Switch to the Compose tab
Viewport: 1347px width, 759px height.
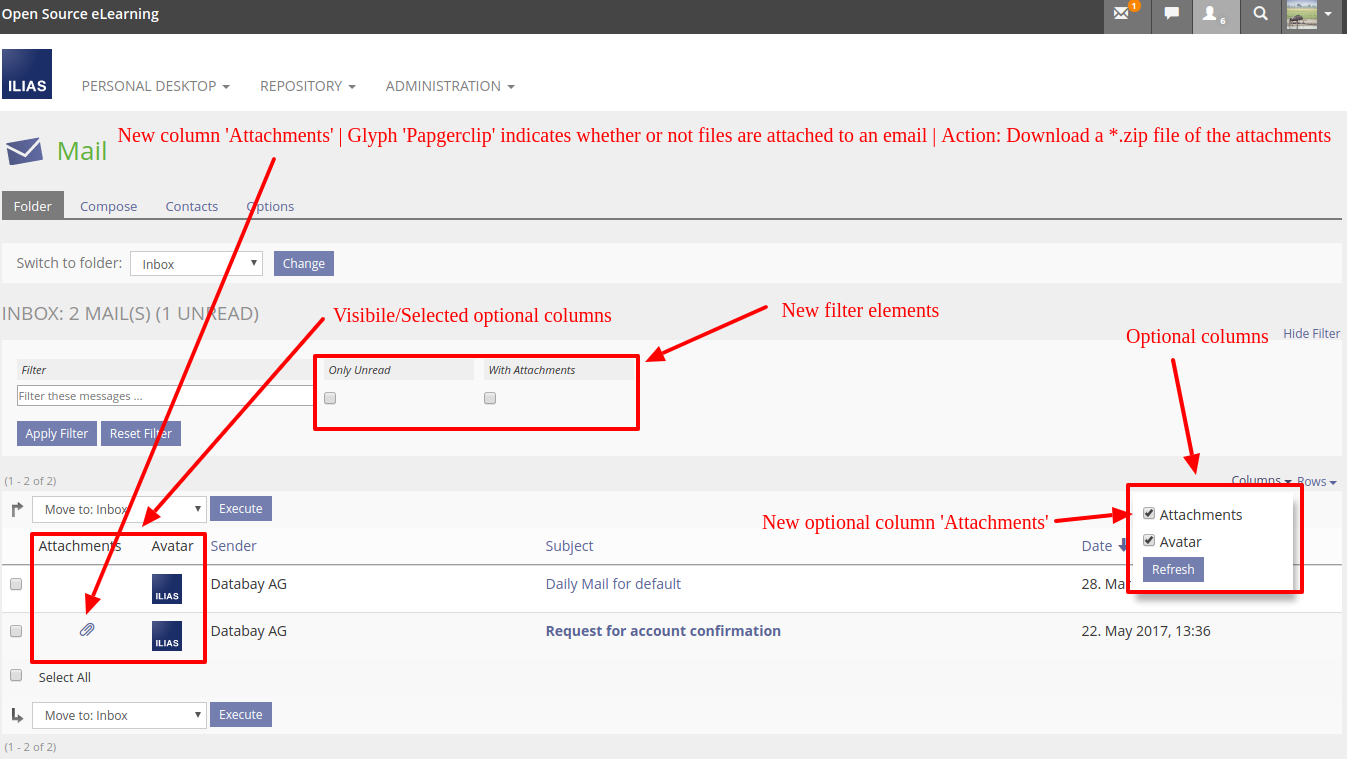pos(108,206)
